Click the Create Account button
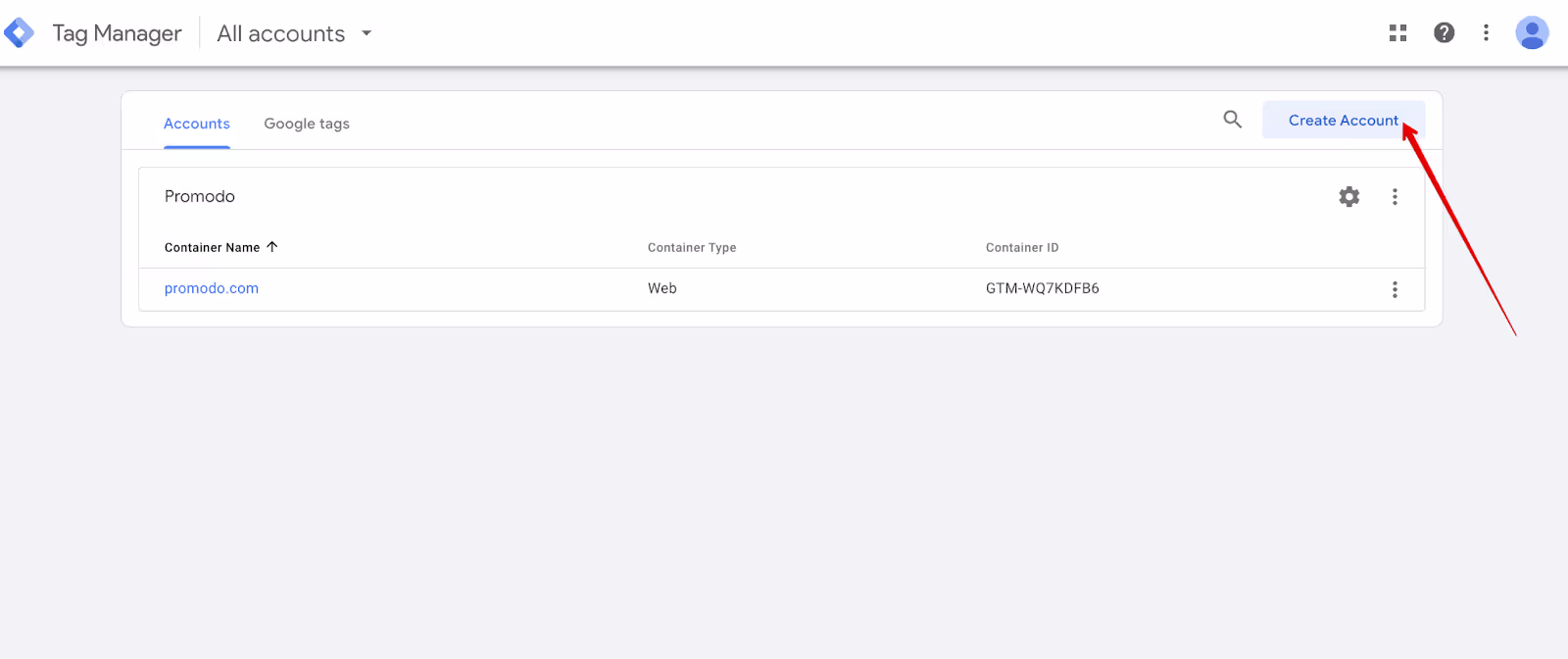 coord(1343,120)
